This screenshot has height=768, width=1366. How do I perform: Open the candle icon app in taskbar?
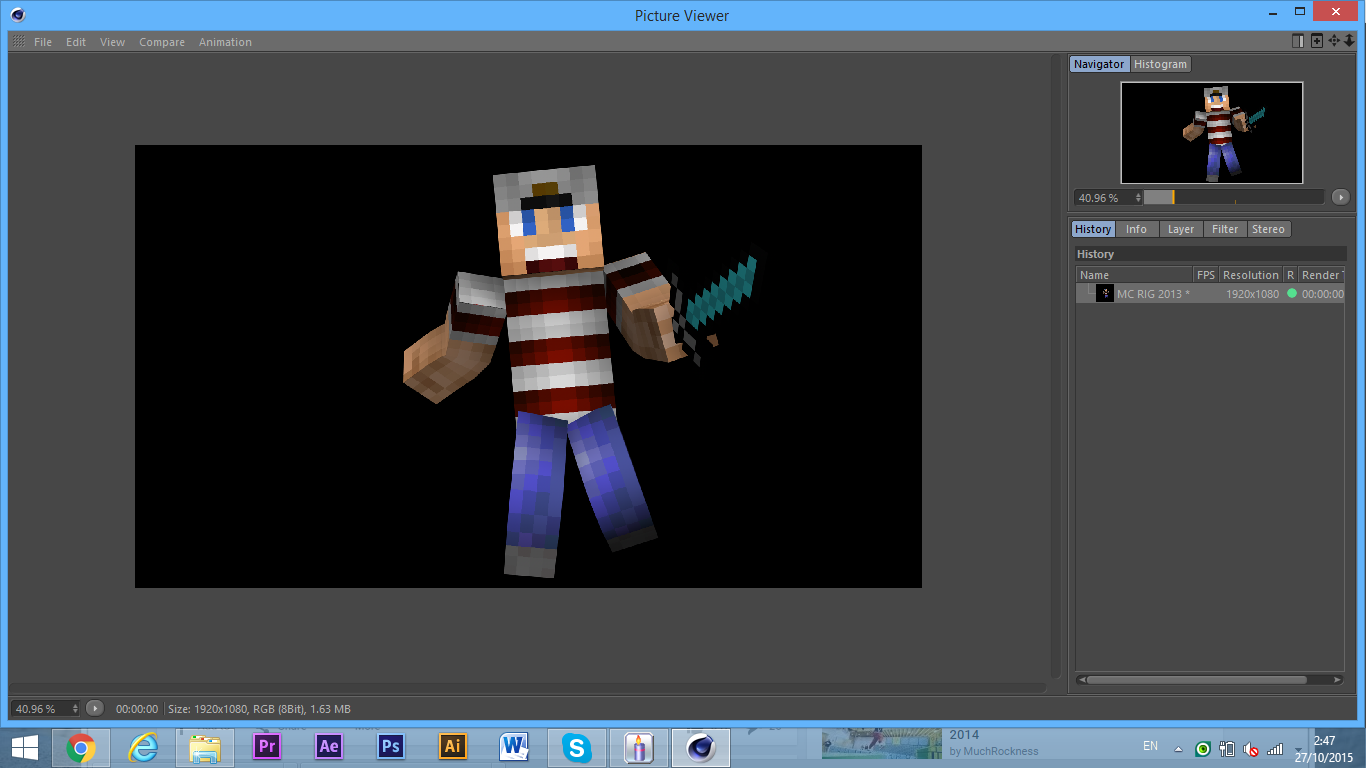(x=638, y=747)
